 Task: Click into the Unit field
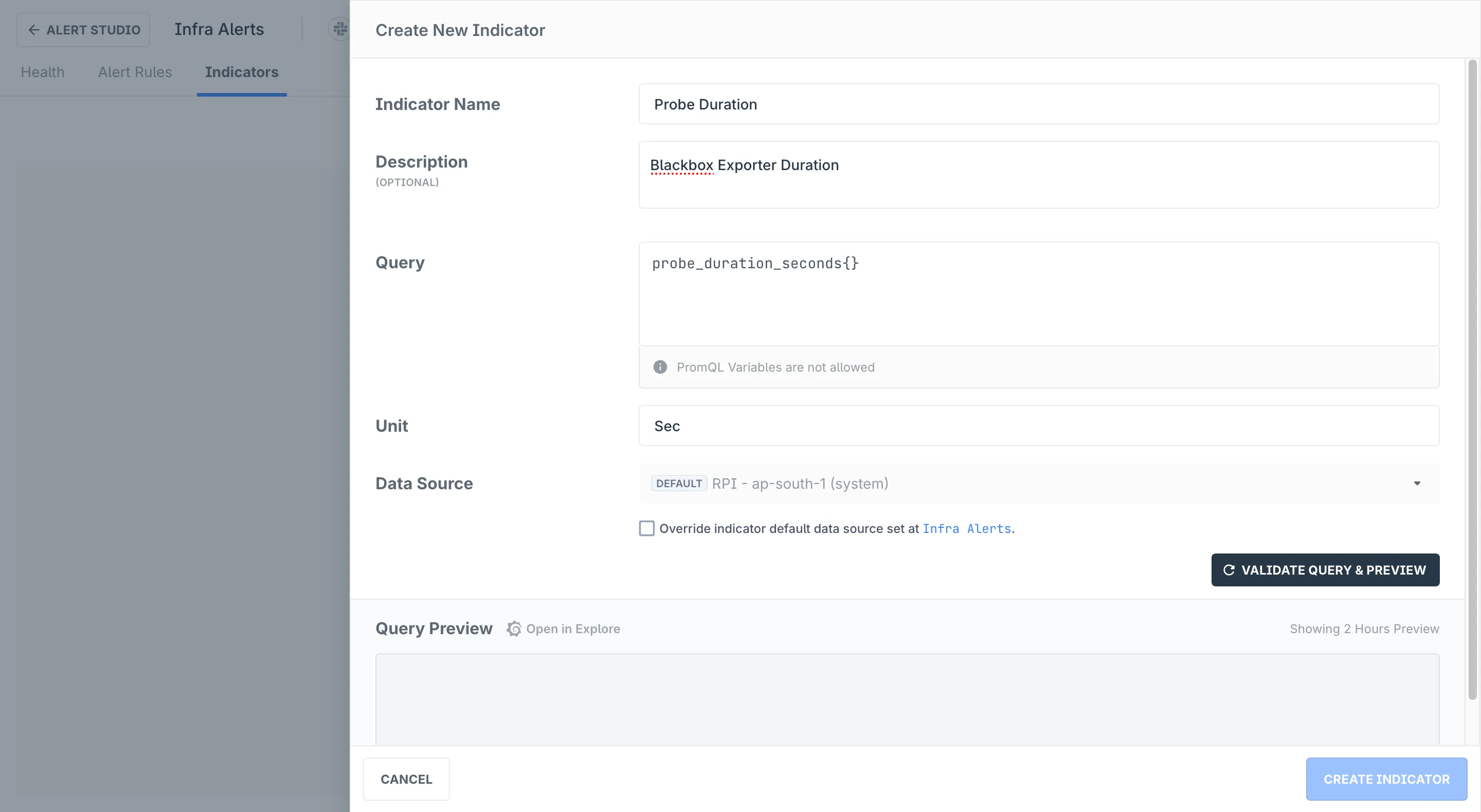(1038, 427)
